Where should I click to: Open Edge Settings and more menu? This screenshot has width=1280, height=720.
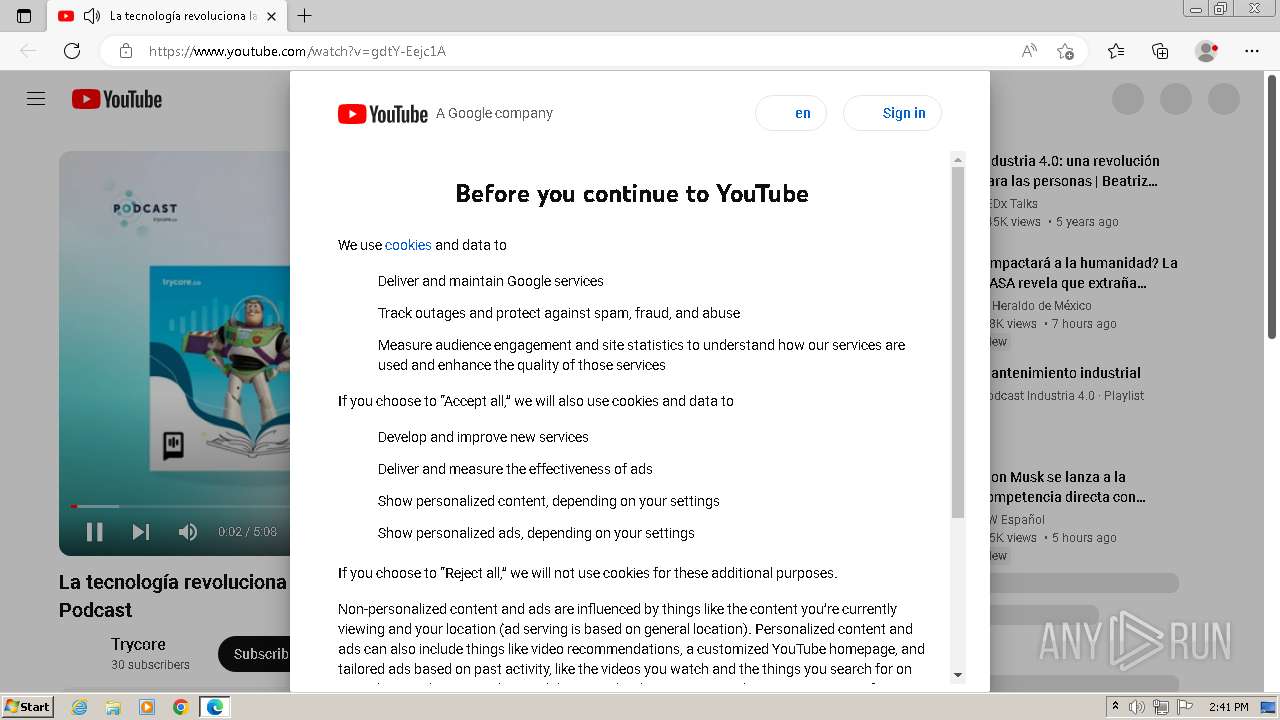pos(1252,51)
